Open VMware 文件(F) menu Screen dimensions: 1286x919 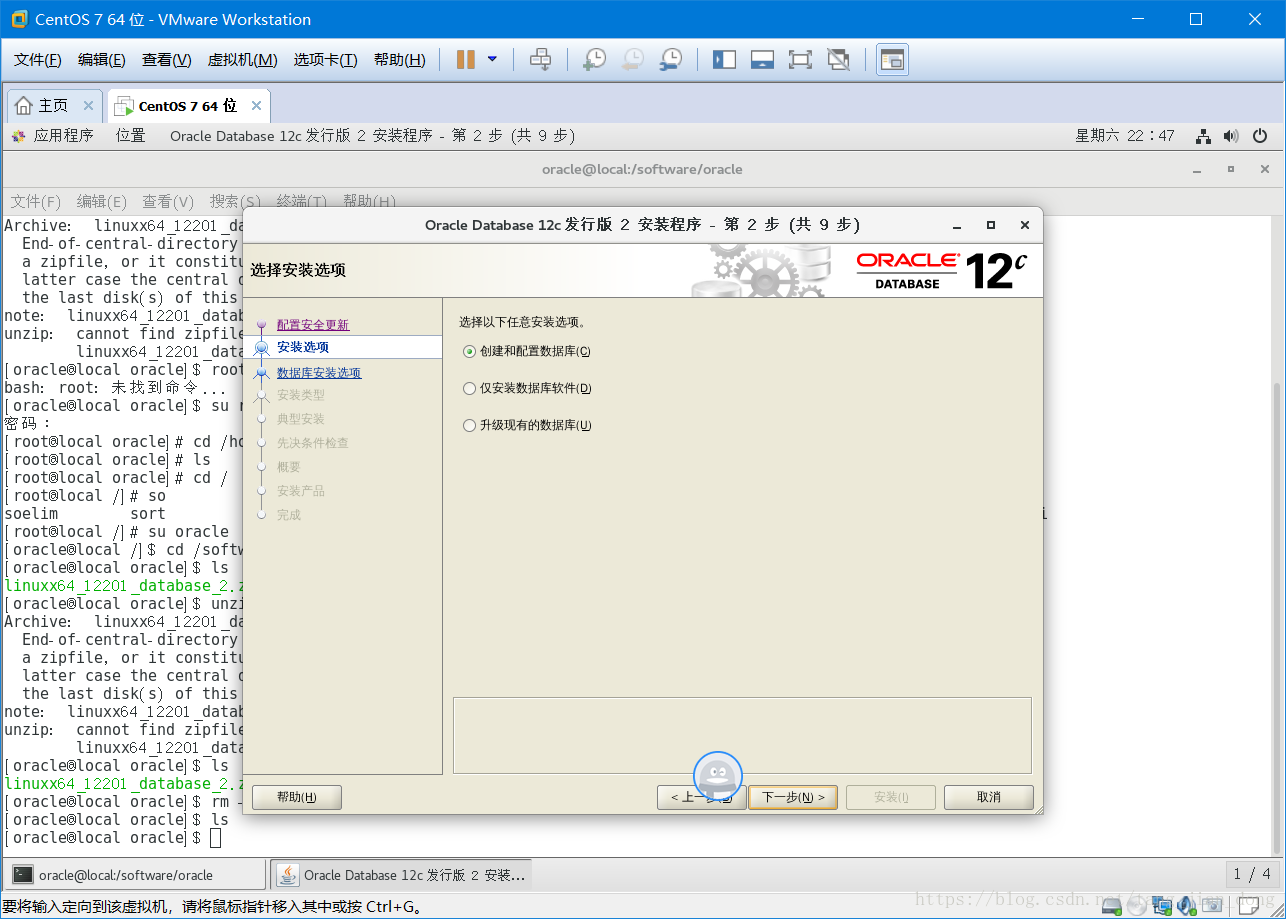click(x=38, y=60)
